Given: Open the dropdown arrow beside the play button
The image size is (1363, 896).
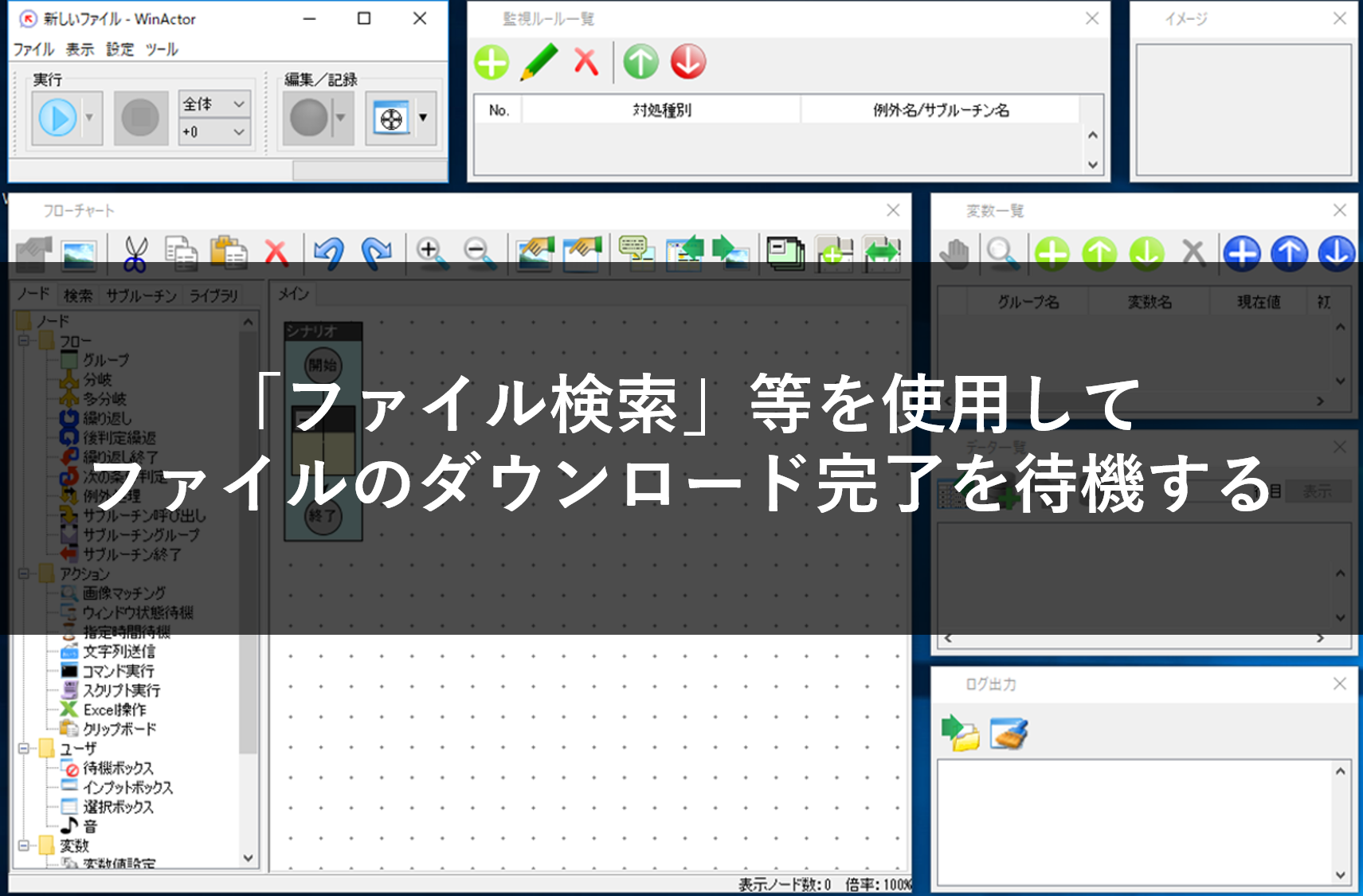Looking at the screenshot, I should tap(89, 118).
